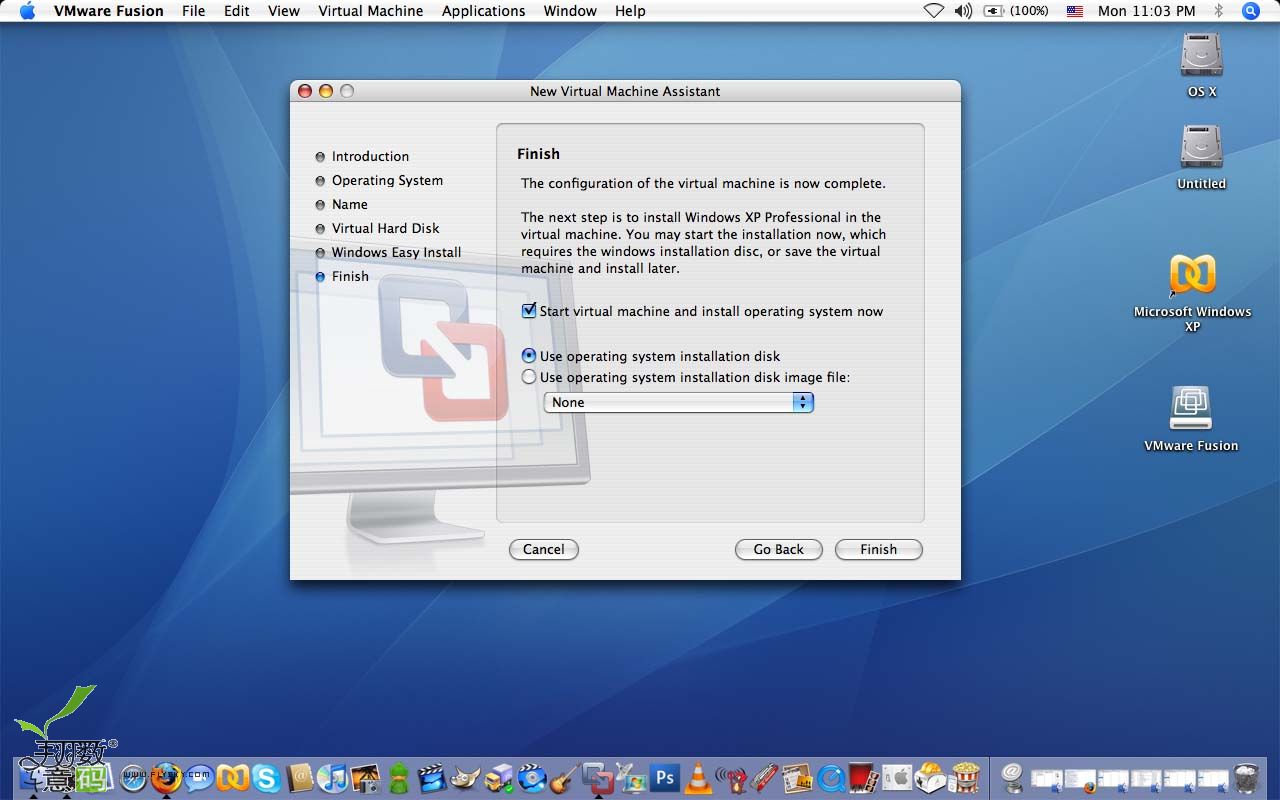Image resolution: width=1280 pixels, height=800 pixels.
Task: Open Skype from the dock
Action: (265, 777)
